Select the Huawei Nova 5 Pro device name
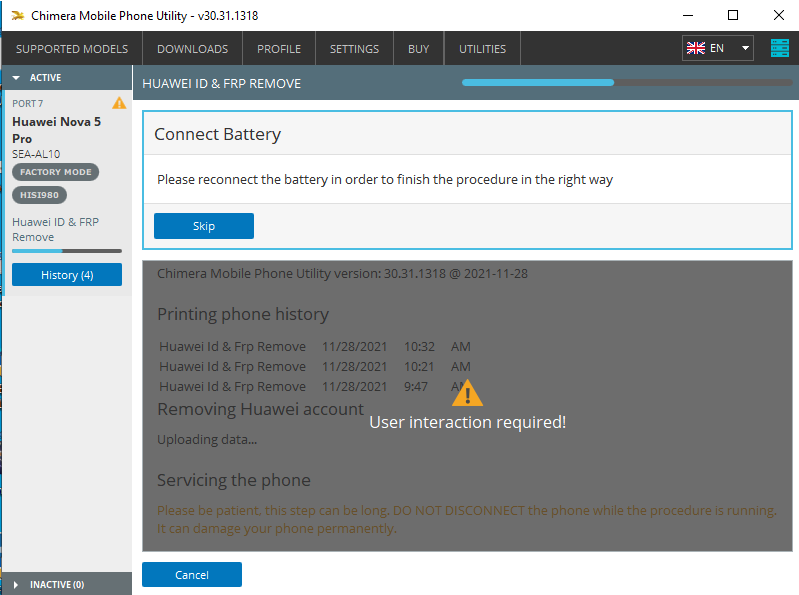The width and height of the screenshot is (799, 595). (57, 130)
